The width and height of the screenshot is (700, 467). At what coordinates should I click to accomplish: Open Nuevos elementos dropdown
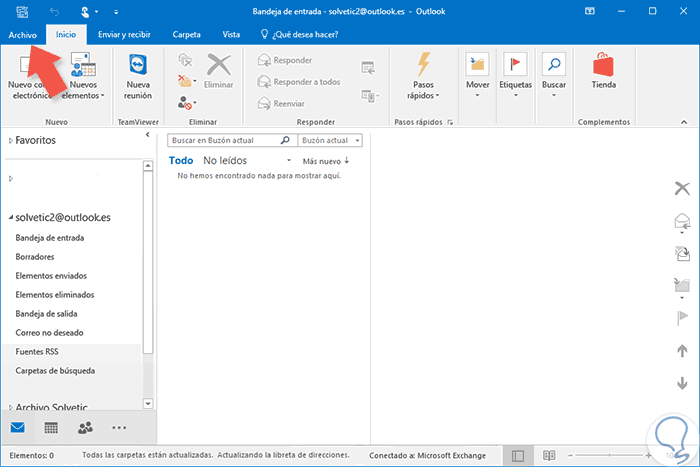click(83, 76)
